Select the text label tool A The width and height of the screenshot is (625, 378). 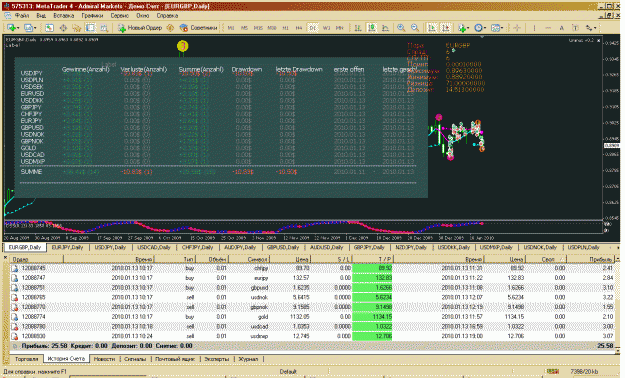561,28
